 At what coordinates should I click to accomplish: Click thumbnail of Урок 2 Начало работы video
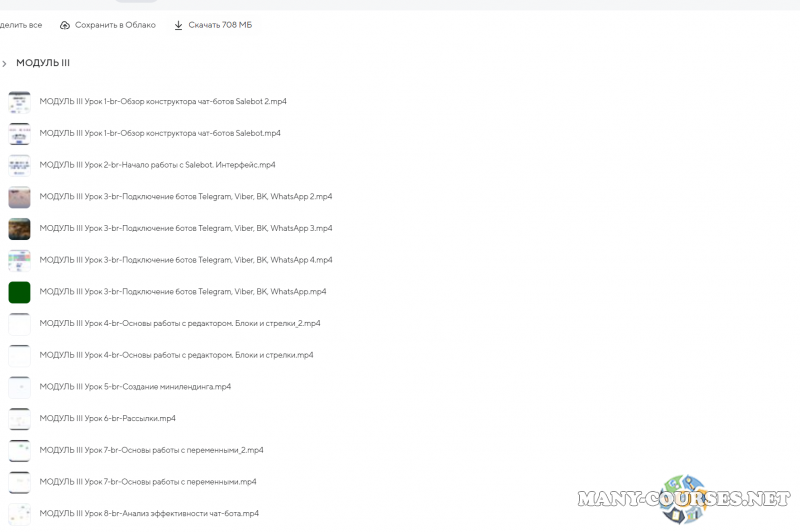pyautogui.click(x=19, y=165)
